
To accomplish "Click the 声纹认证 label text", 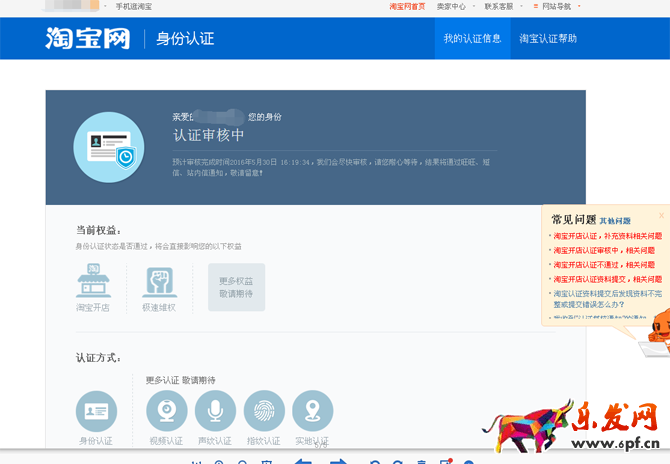I will pyautogui.click(x=215, y=441).
